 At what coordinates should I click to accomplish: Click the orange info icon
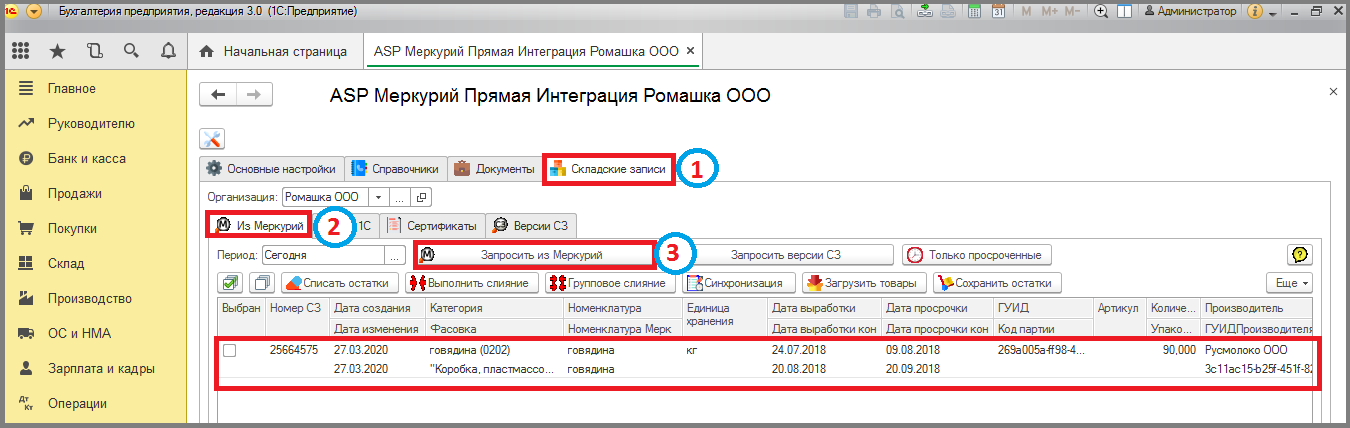tap(1257, 12)
